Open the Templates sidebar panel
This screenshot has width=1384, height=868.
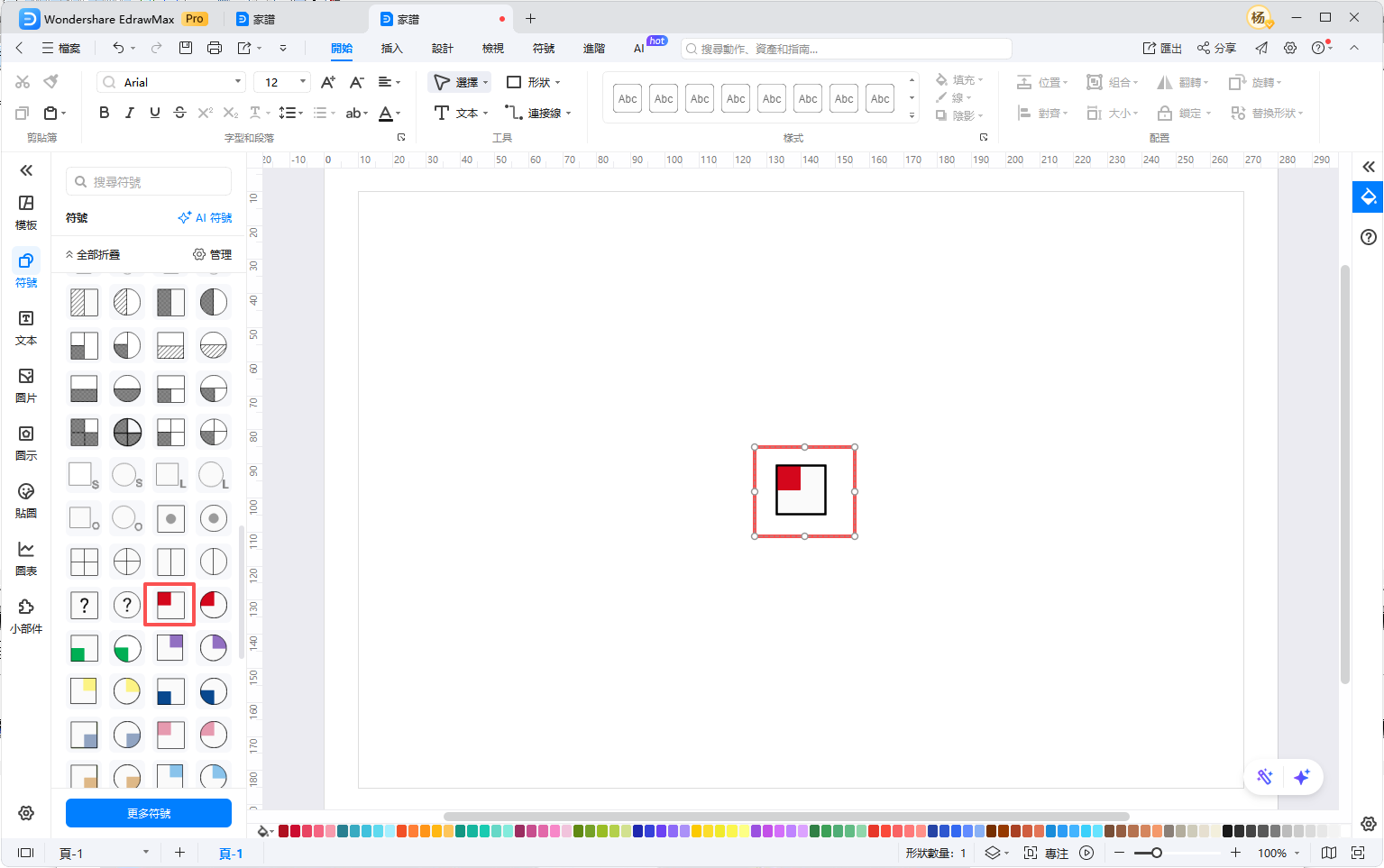click(x=26, y=212)
